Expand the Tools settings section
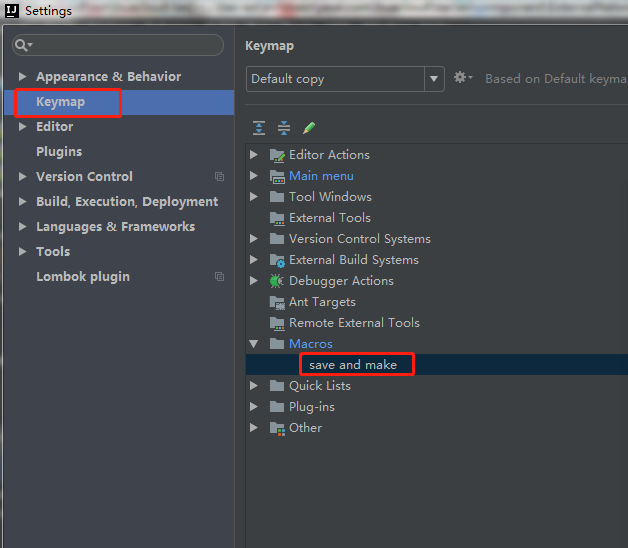Image resolution: width=628 pixels, height=548 pixels. (22, 252)
